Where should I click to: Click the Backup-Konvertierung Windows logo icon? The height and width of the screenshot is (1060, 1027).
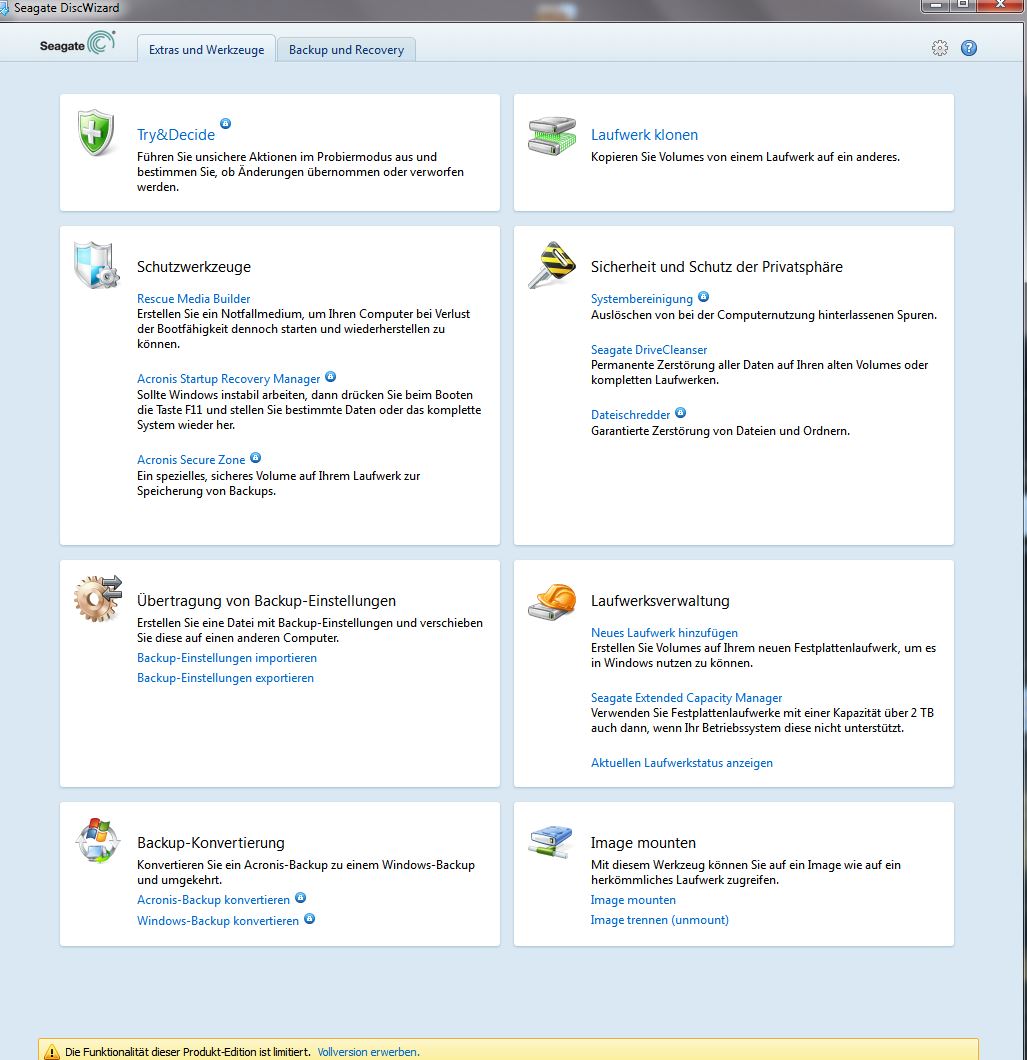point(98,840)
